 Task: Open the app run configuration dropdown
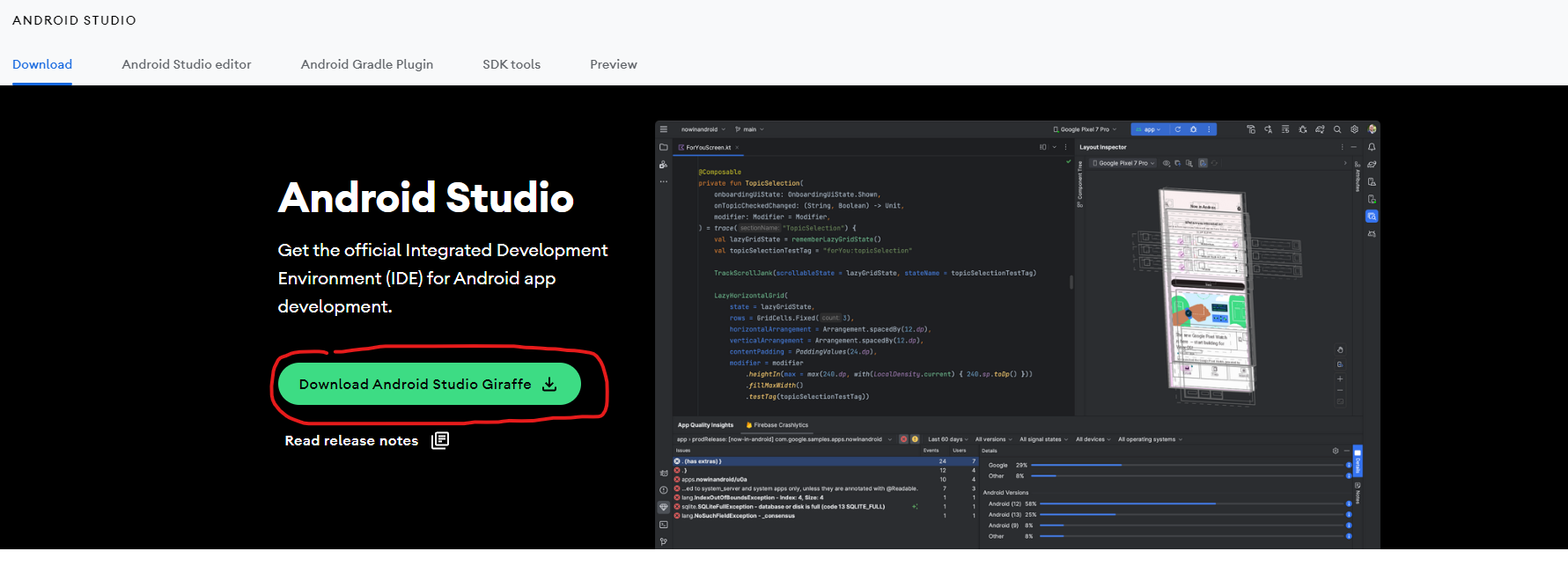[x=1149, y=129]
